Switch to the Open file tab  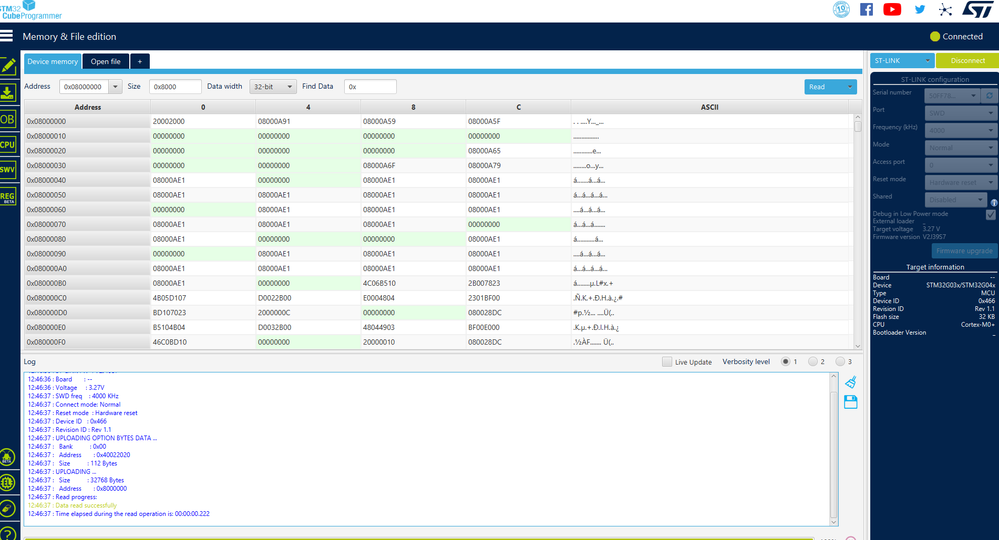106,61
